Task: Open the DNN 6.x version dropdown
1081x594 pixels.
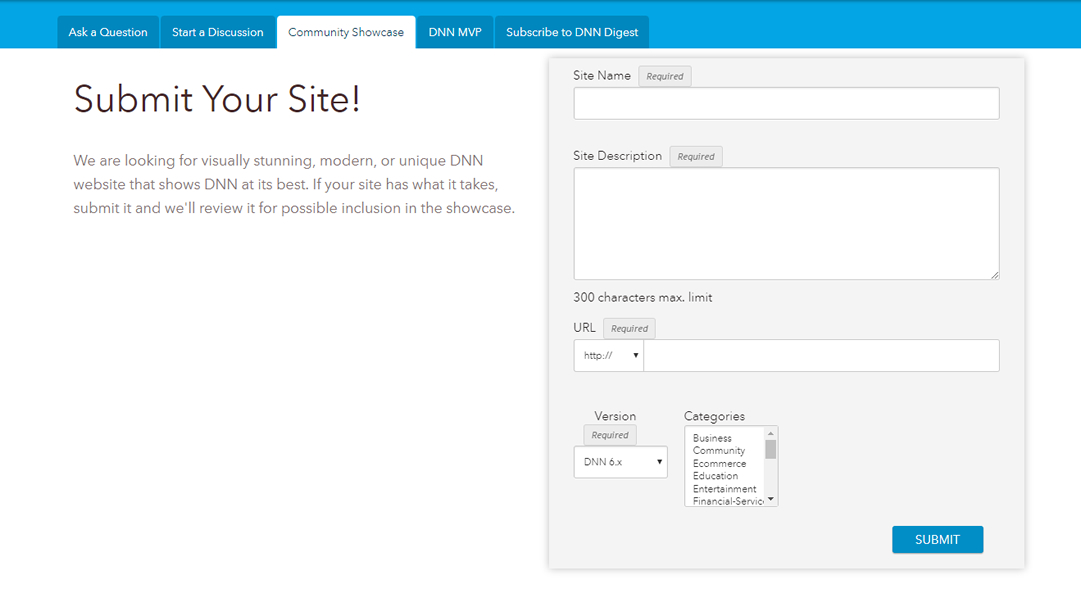Action: 620,462
